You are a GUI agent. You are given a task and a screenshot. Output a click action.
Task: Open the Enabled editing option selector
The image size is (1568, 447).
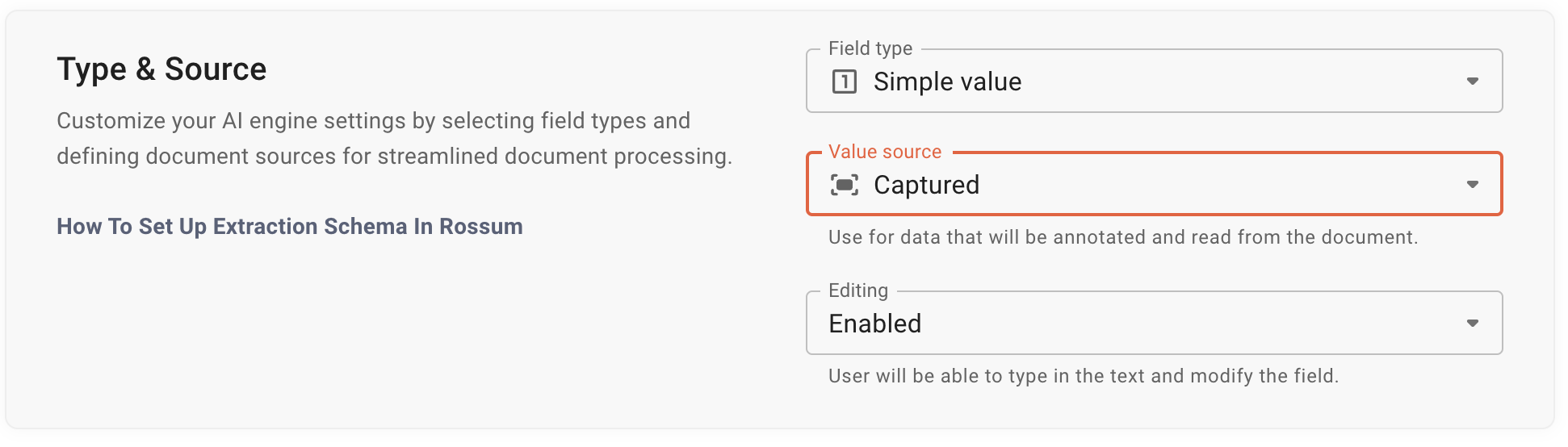click(1154, 323)
